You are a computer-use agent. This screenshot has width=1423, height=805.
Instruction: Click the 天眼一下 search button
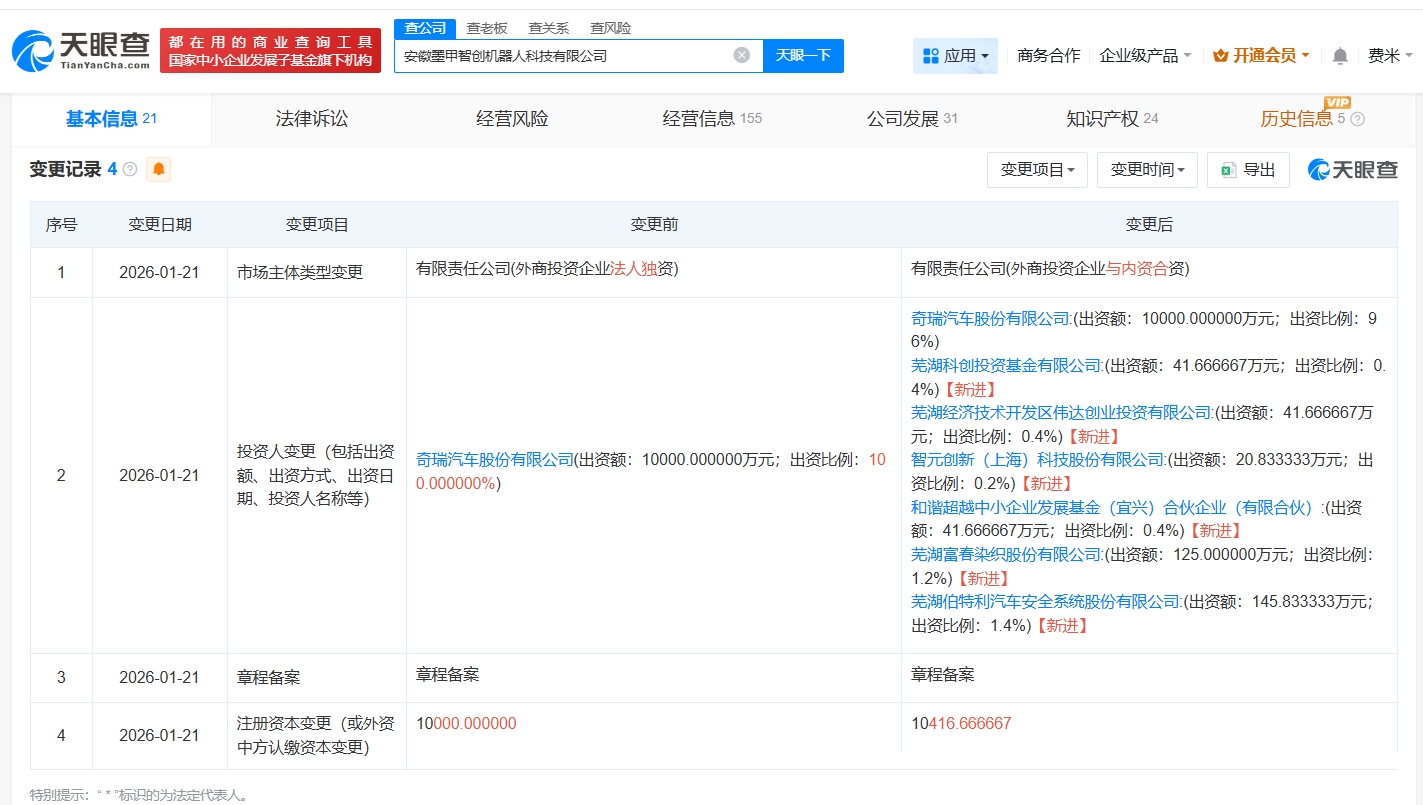click(803, 56)
